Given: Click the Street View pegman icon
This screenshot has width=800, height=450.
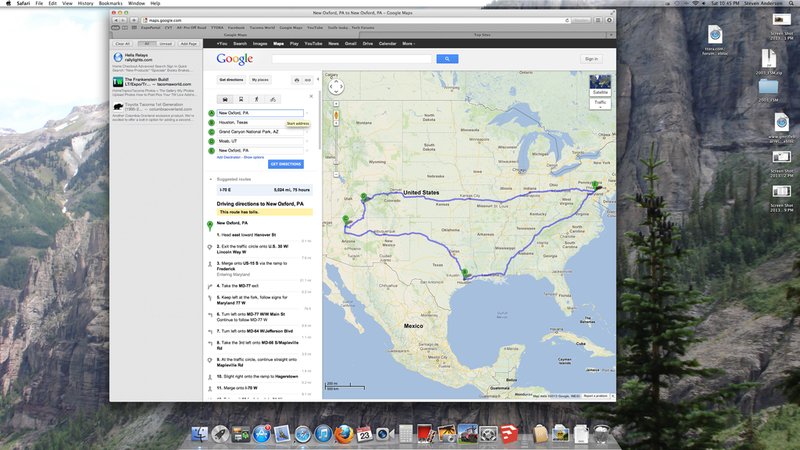Looking at the screenshot, I should pyautogui.click(x=336, y=116).
